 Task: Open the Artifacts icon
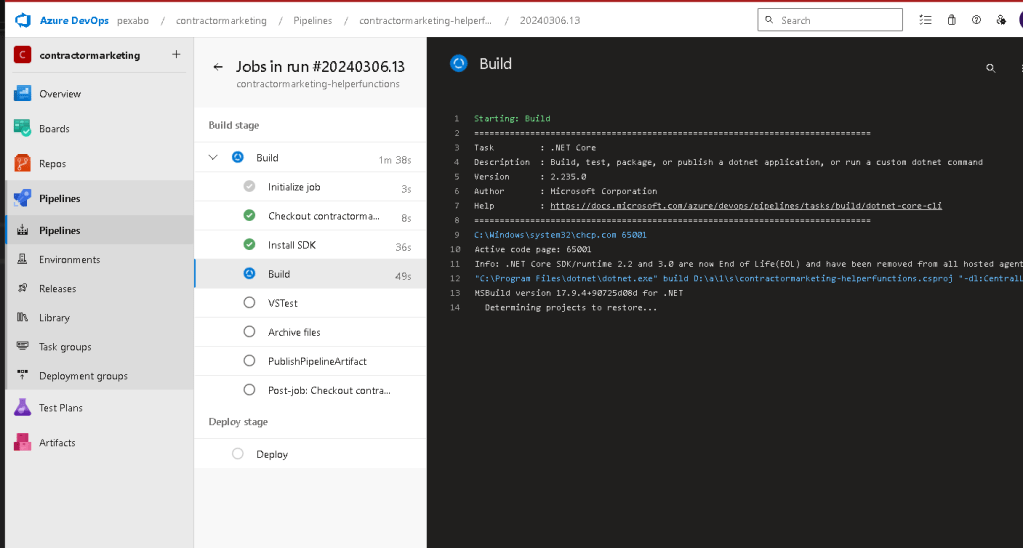[x=22, y=442]
